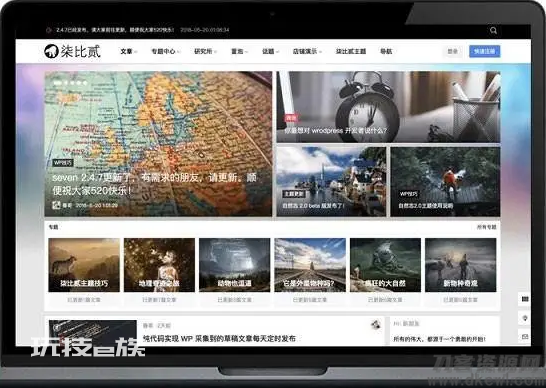Expand the 专题中心 menu dropdown
This screenshot has width=546, height=388.
coord(165,52)
